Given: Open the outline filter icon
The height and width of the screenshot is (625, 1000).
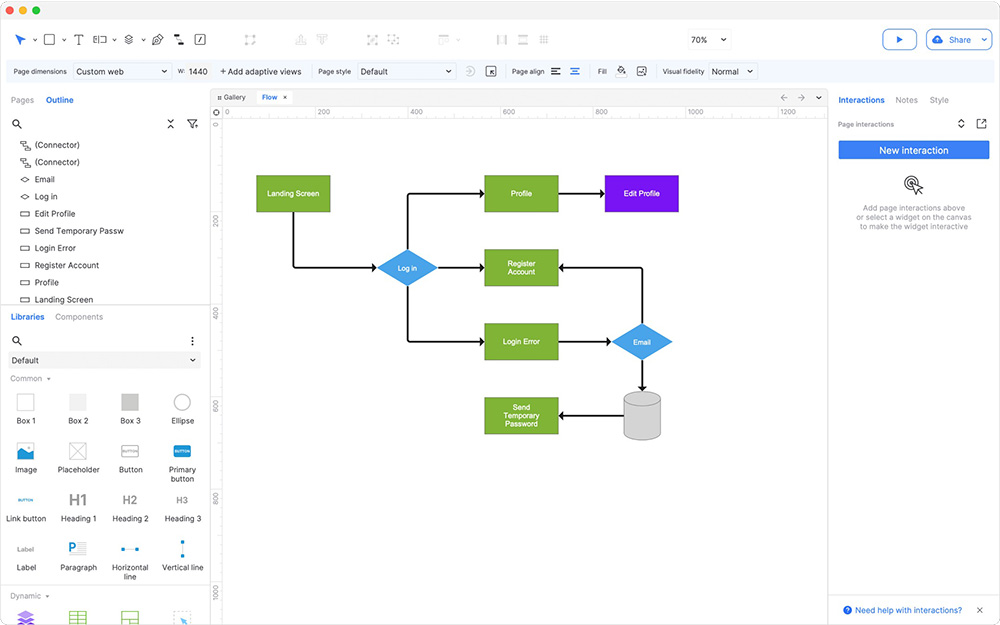Looking at the screenshot, I should tap(192, 124).
